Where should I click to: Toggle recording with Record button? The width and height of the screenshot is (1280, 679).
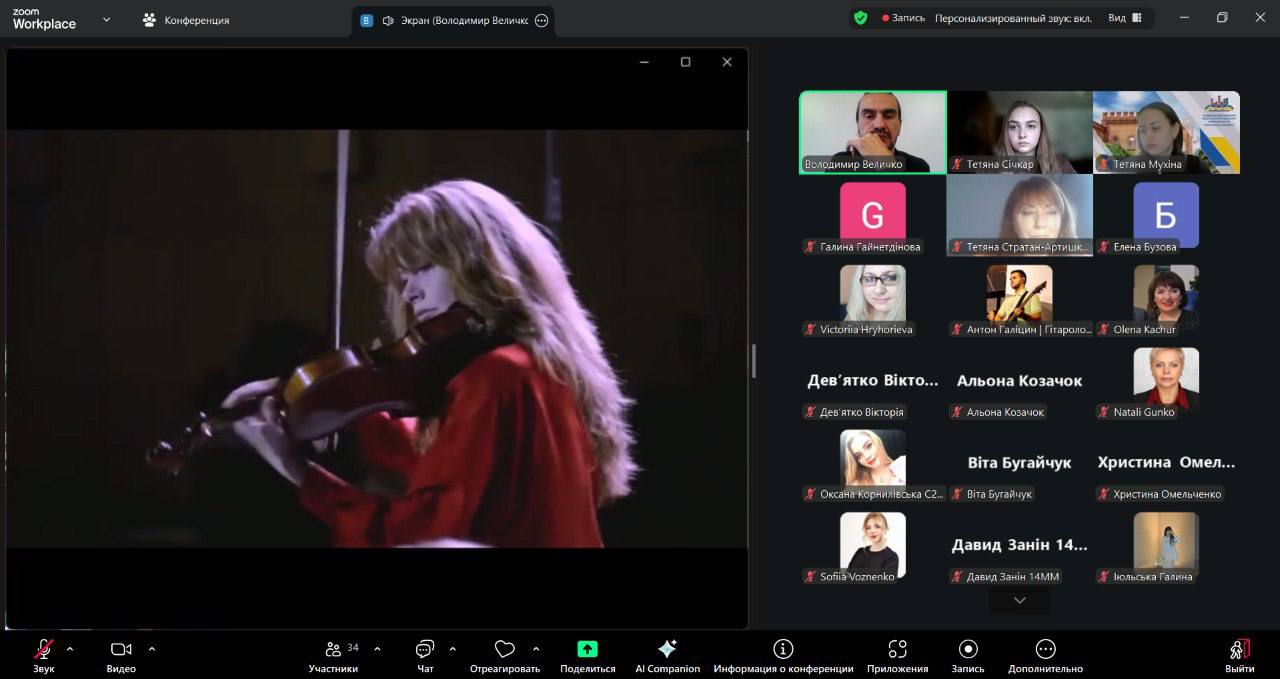point(967,650)
